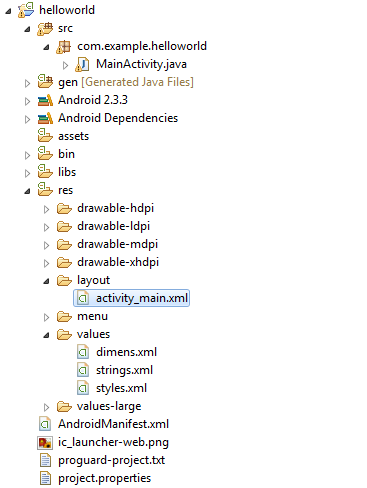Screen dimensions: 367x488
Task: Expand the Android Dependencies node
Action: pos(28,119)
